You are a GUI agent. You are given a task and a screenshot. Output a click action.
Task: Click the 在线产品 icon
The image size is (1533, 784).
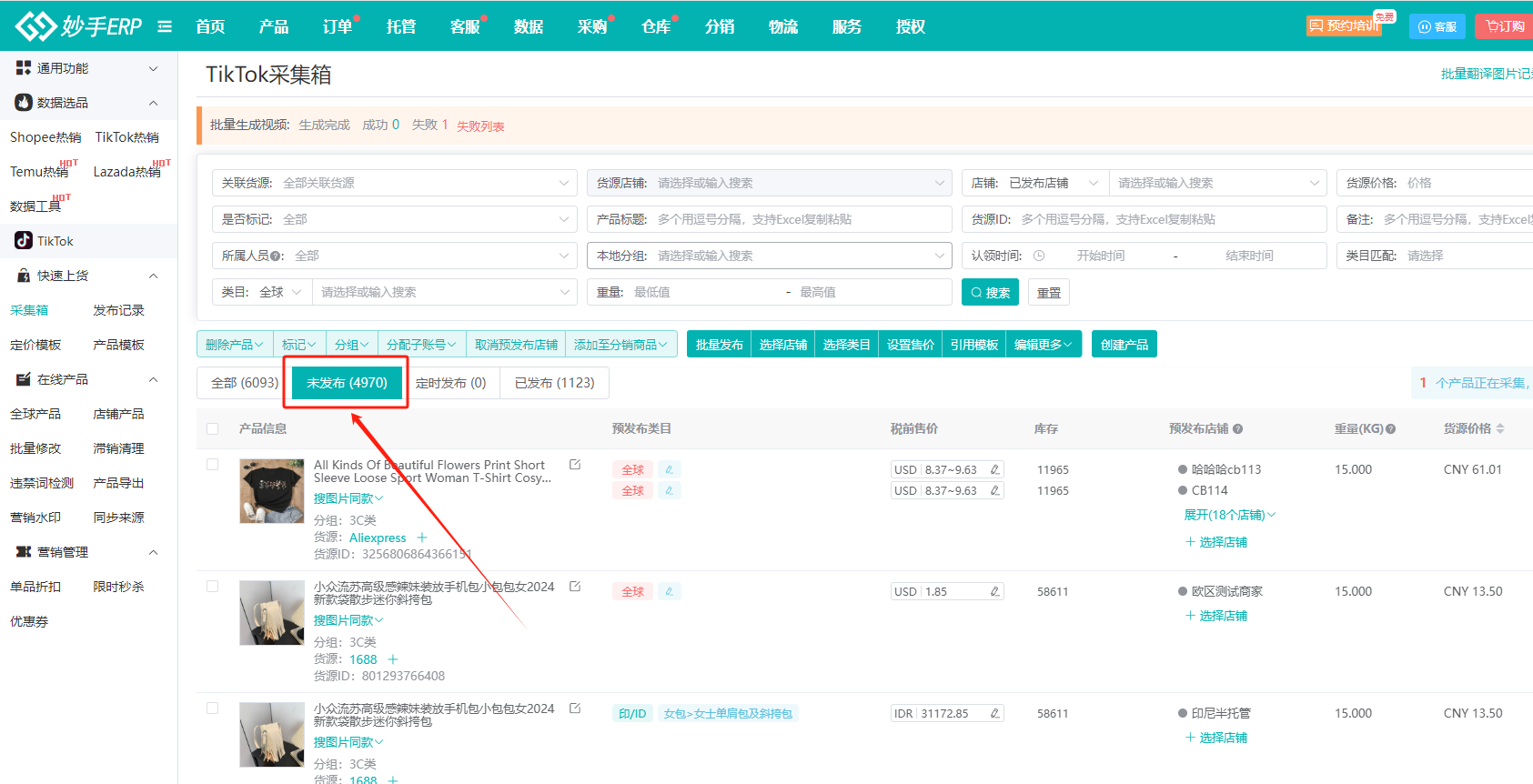click(x=24, y=379)
